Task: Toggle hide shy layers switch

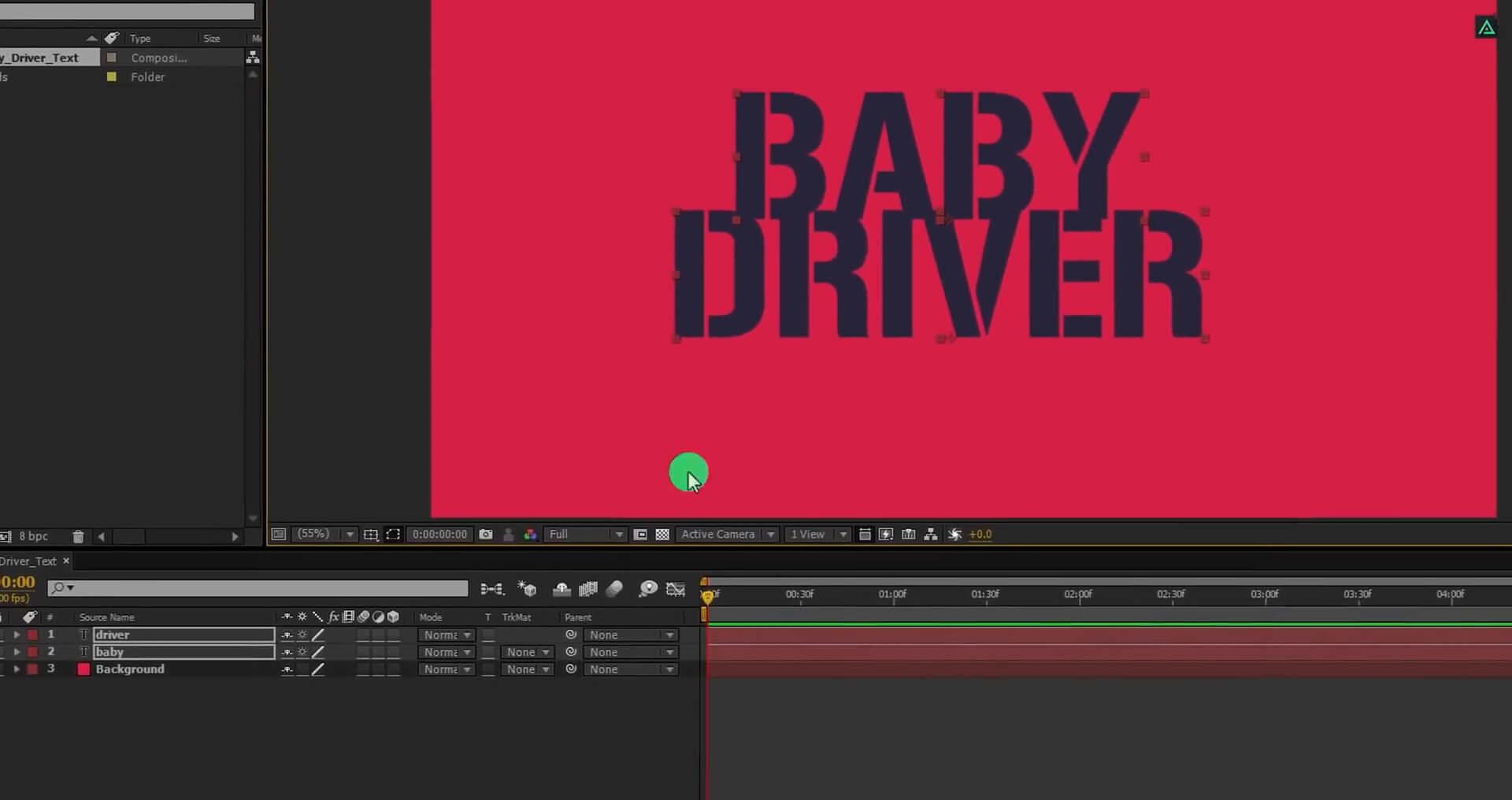Action: pyautogui.click(x=561, y=589)
